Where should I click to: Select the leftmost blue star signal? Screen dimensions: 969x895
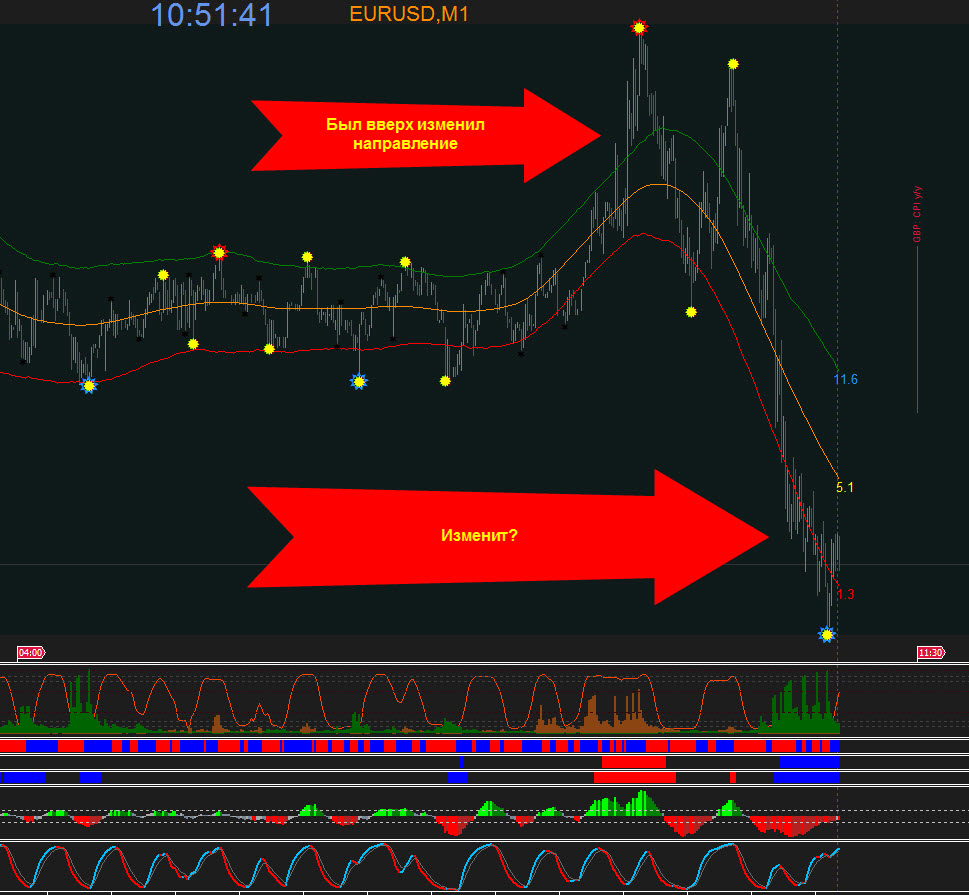click(89, 386)
